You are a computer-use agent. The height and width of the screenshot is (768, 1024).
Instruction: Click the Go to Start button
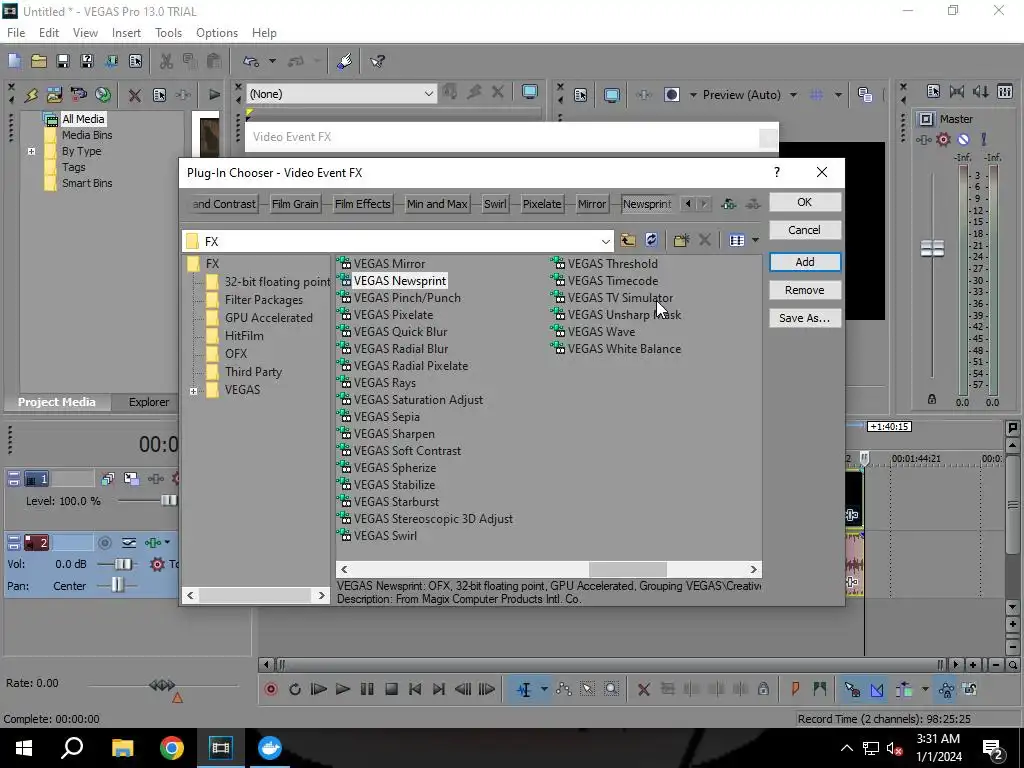point(415,689)
